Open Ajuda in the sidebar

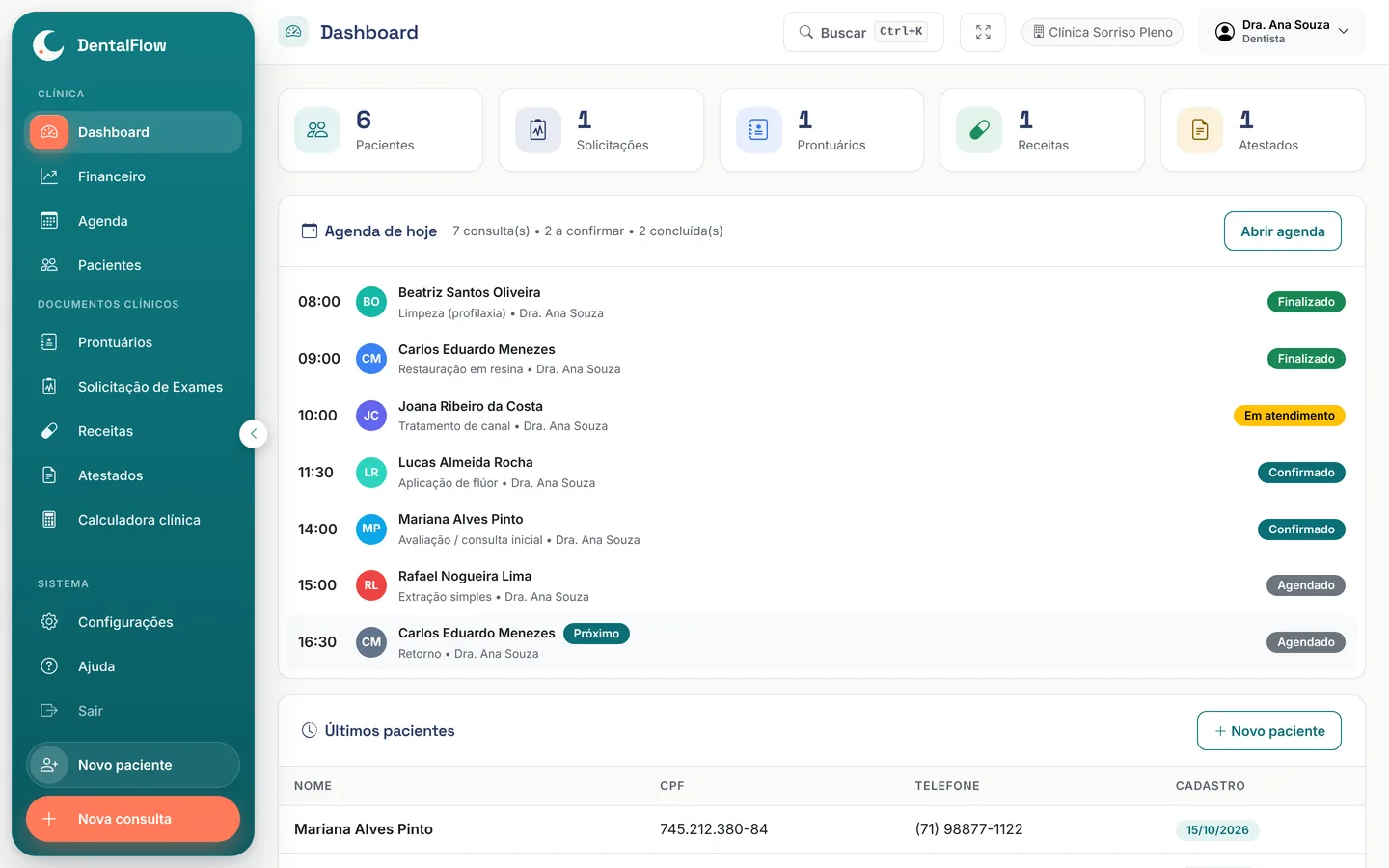(x=133, y=666)
